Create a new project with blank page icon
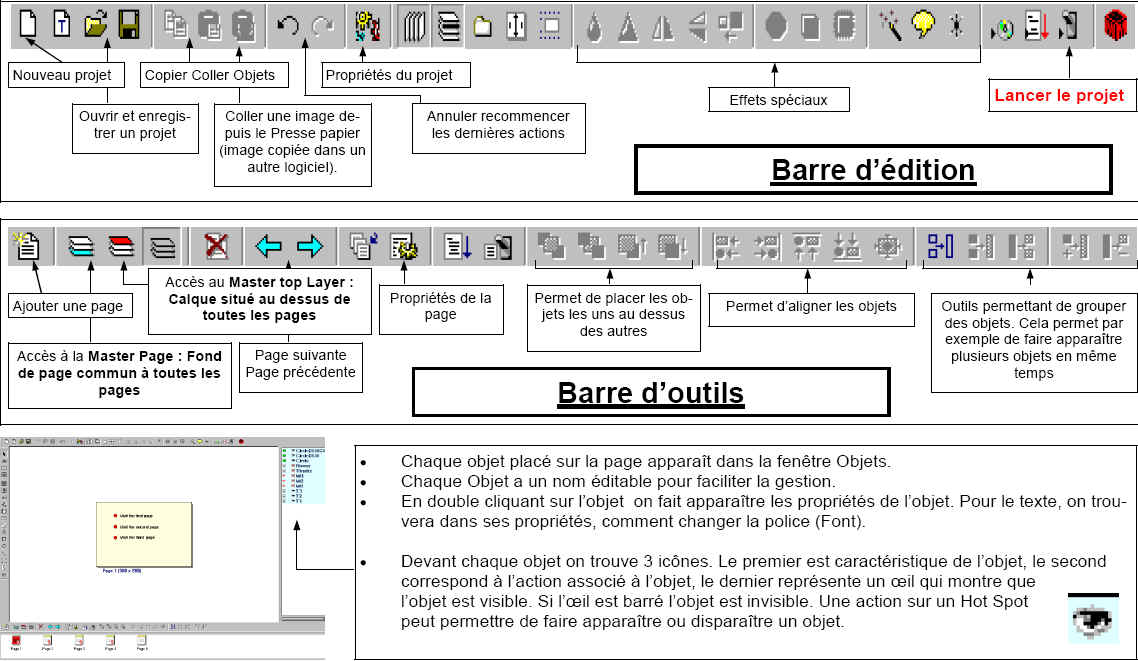The height and width of the screenshot is (661, 1138). tap(28, 24)
